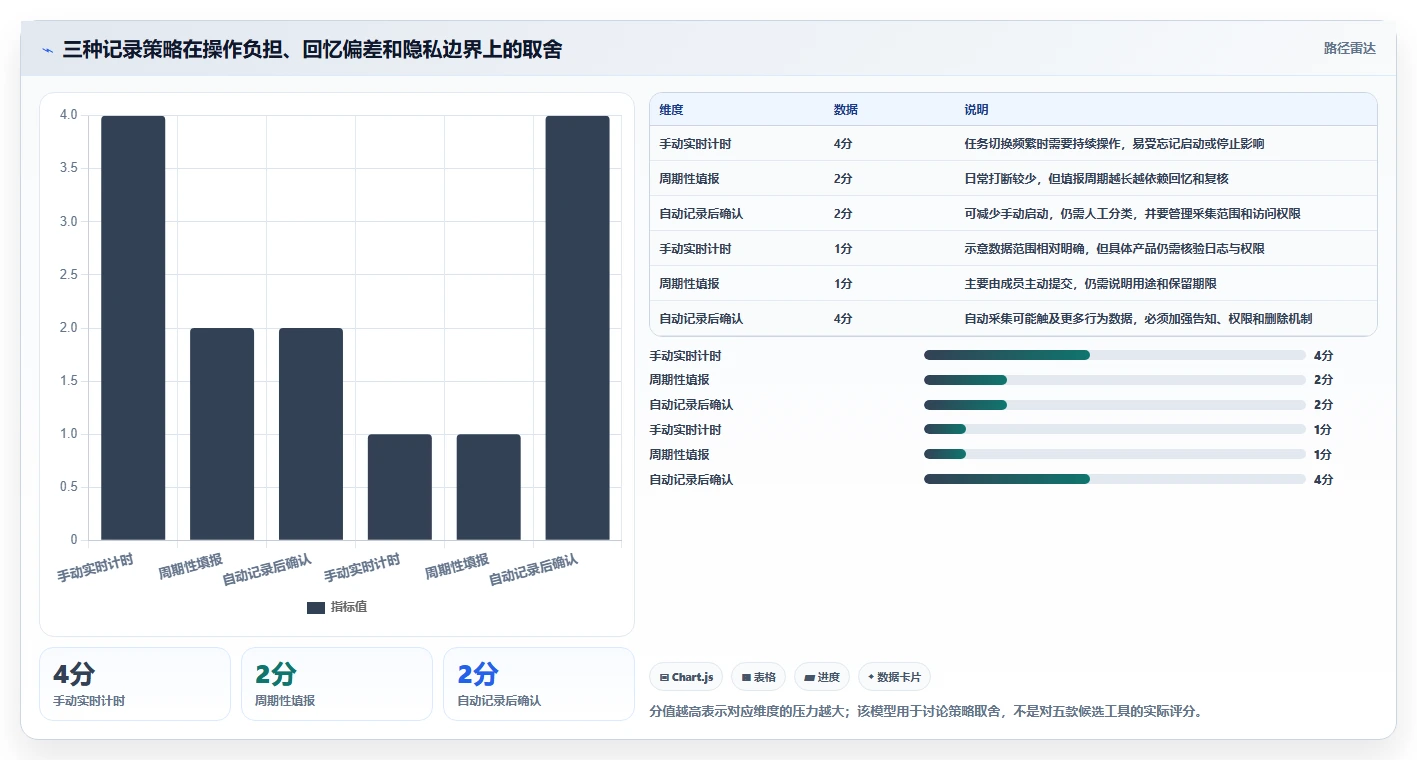Select the cell 示意数据范围相对明确
The image size is (1417, 760).
click(1114, 249)
